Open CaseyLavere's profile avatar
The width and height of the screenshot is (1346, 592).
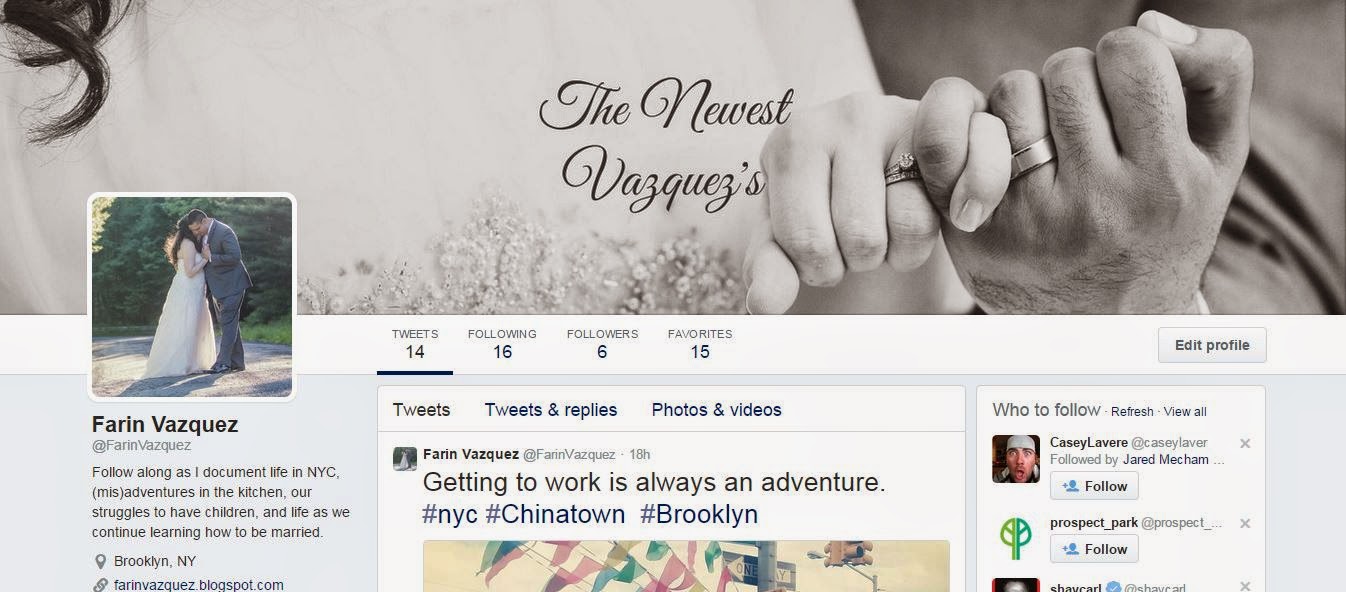tap(1015, 459)
